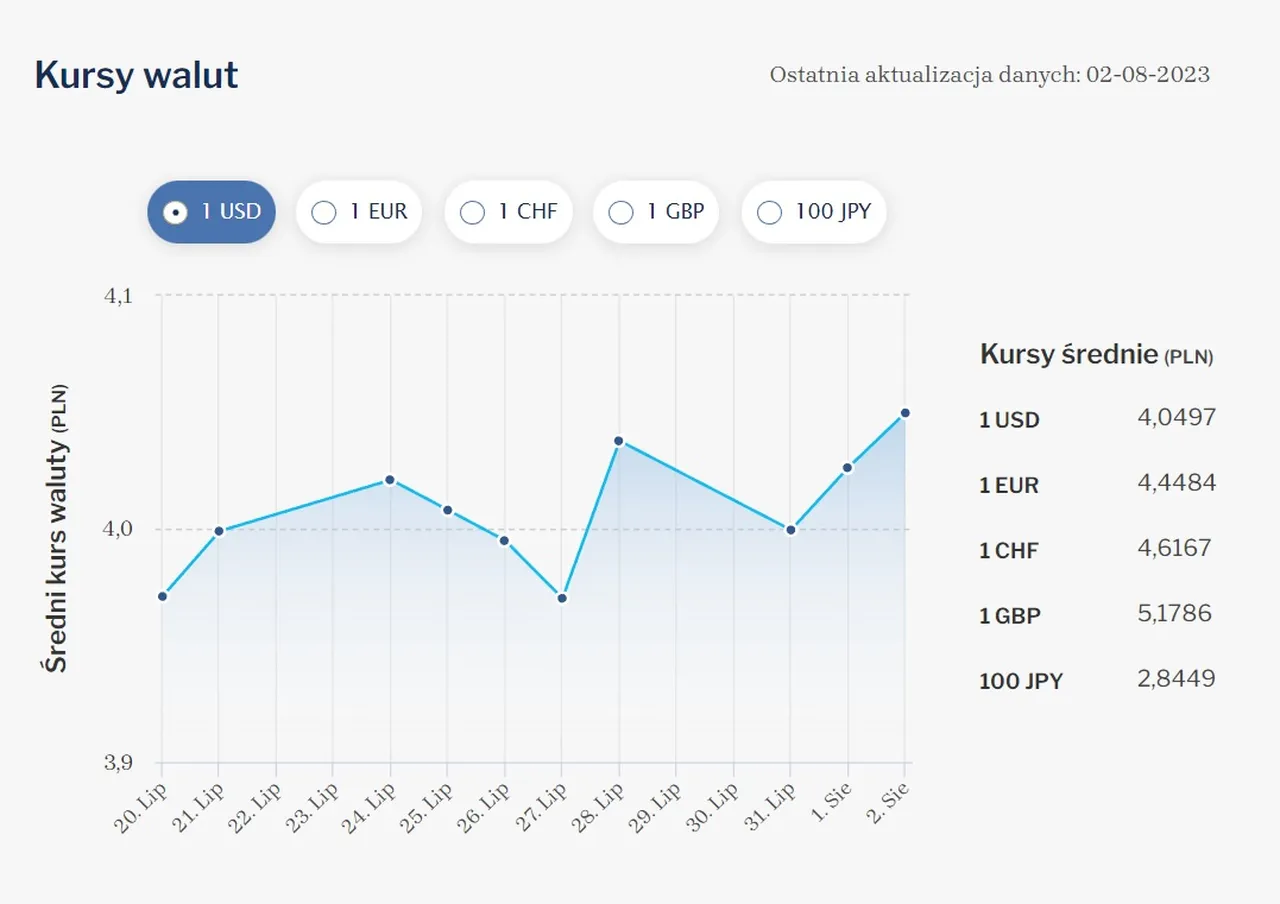Switch chart to 1 GBP
Viewport: 1280px width, 904px height.
pyautogui.click(x=656, y=212)
